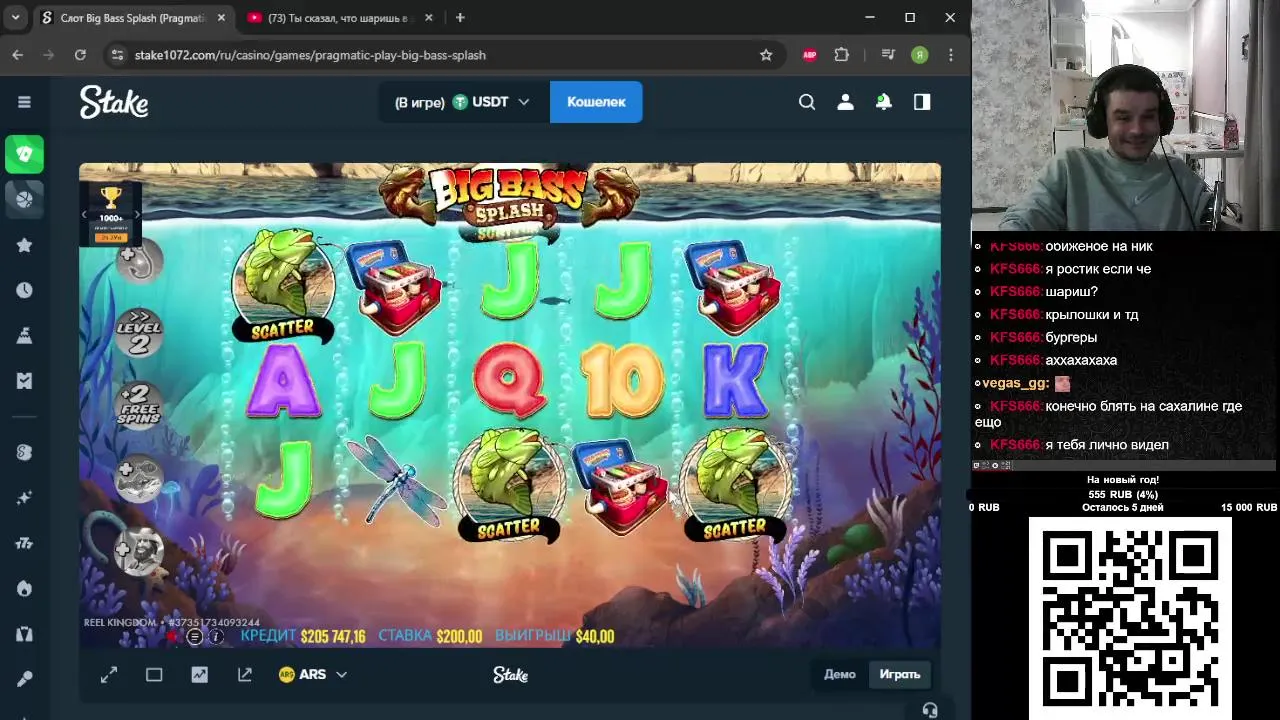This screenshot has height=720, width=1280.
Task: Open Chrome three-dot menu
Action: (951, 55)
